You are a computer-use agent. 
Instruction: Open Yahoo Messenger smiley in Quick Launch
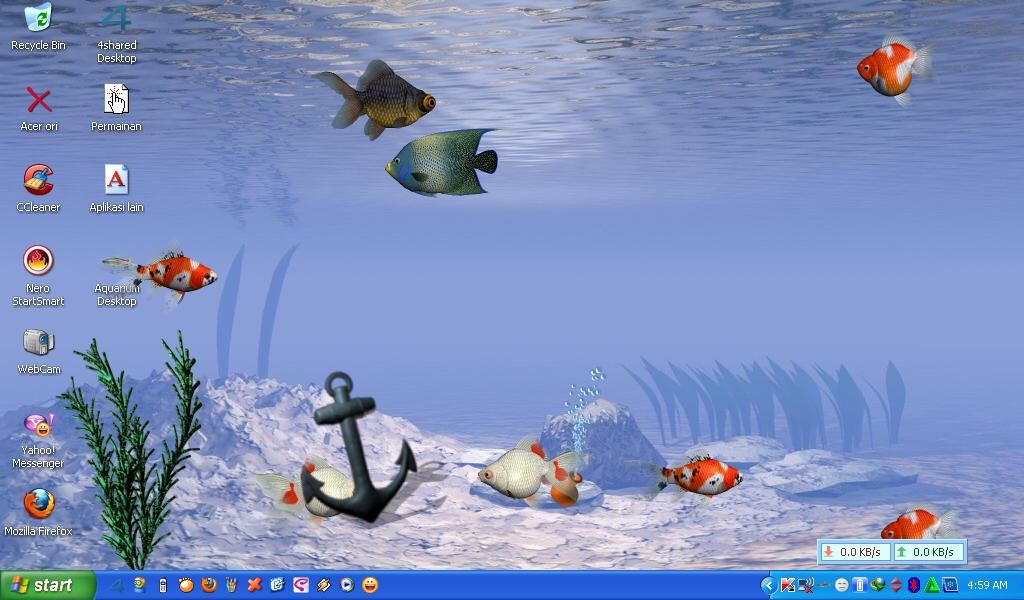(x=371, y=585)
